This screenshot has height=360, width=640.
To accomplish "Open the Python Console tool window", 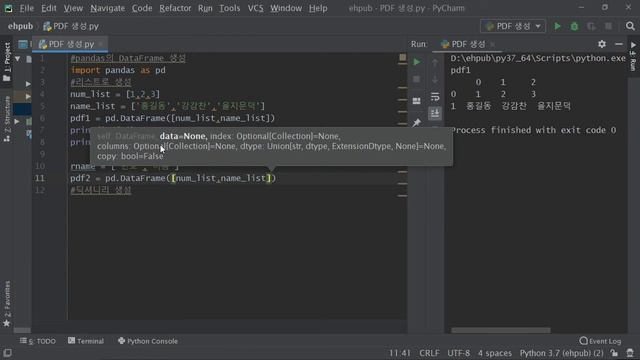I will (148, 341).
